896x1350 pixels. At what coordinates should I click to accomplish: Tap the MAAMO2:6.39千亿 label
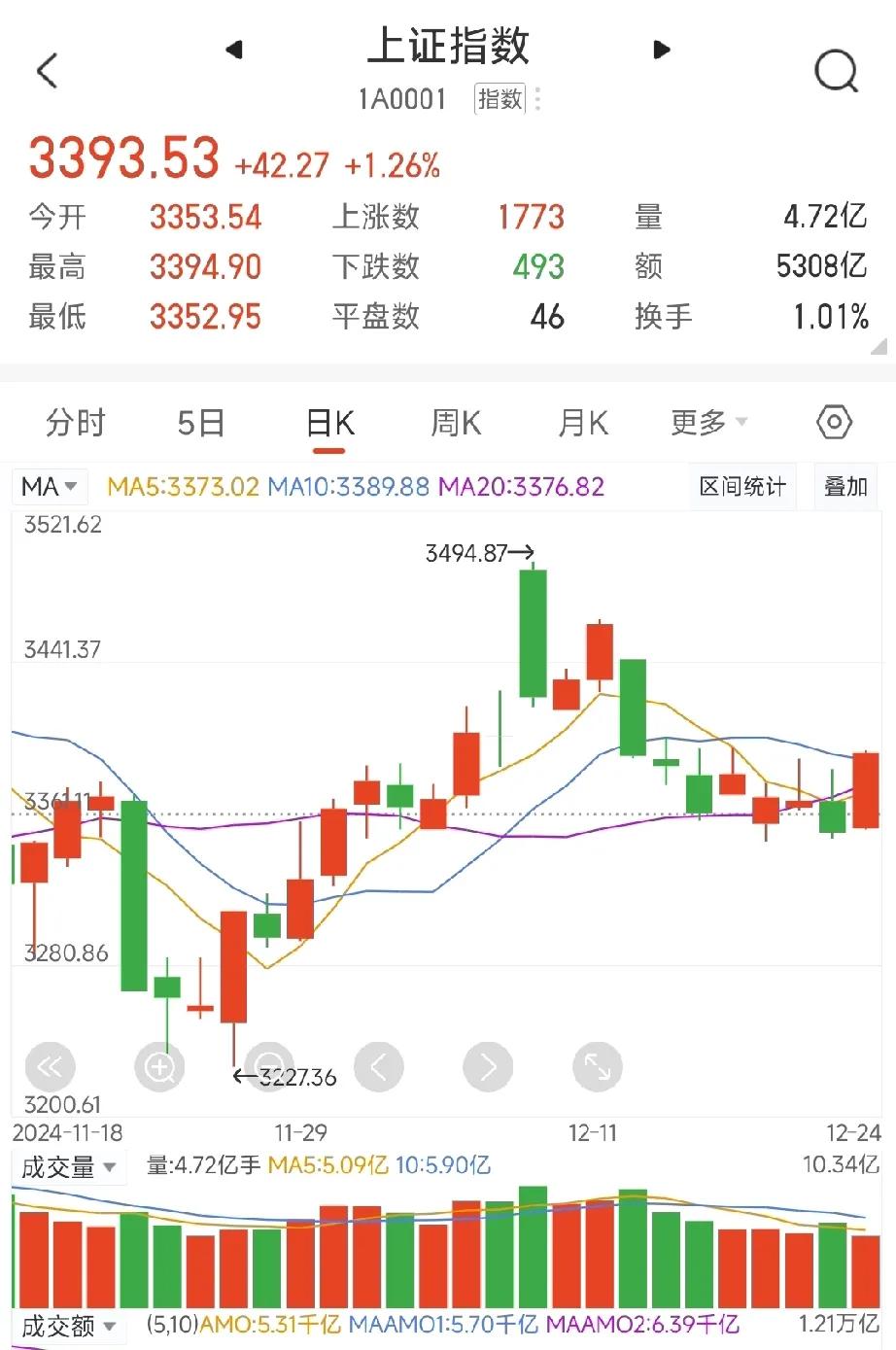[x=642, y=1324]
